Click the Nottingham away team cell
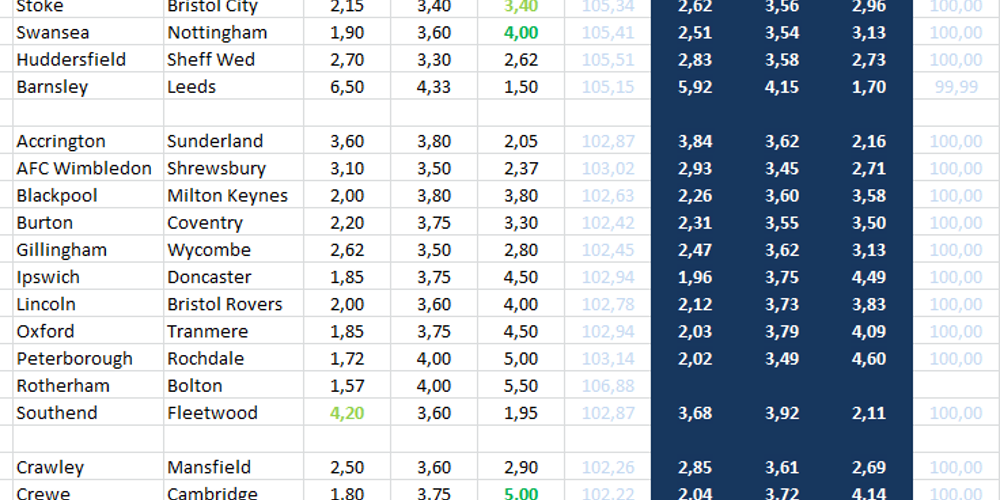Viewport: 1000px width, 500px height. 233,33
